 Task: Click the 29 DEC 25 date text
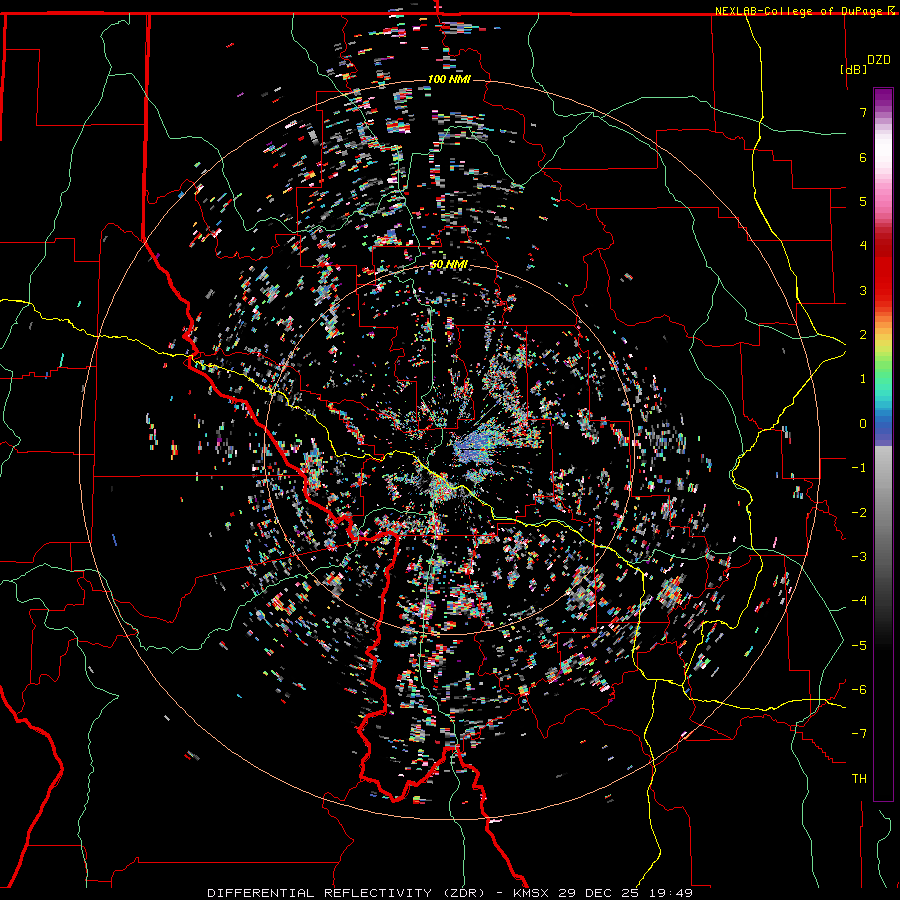point(599,893)
